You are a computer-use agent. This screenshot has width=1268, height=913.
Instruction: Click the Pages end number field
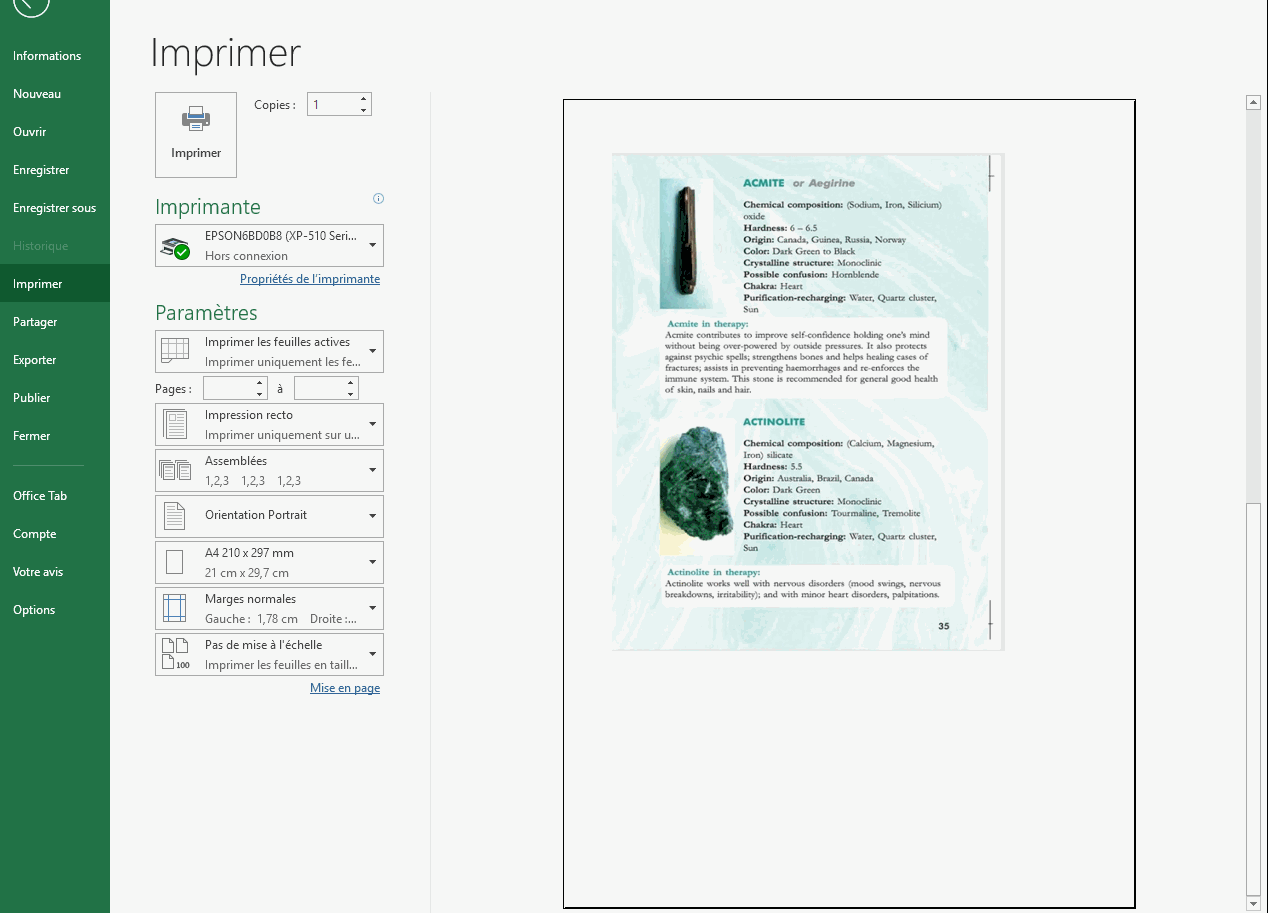pyautogui.click(x=320, y=388)
